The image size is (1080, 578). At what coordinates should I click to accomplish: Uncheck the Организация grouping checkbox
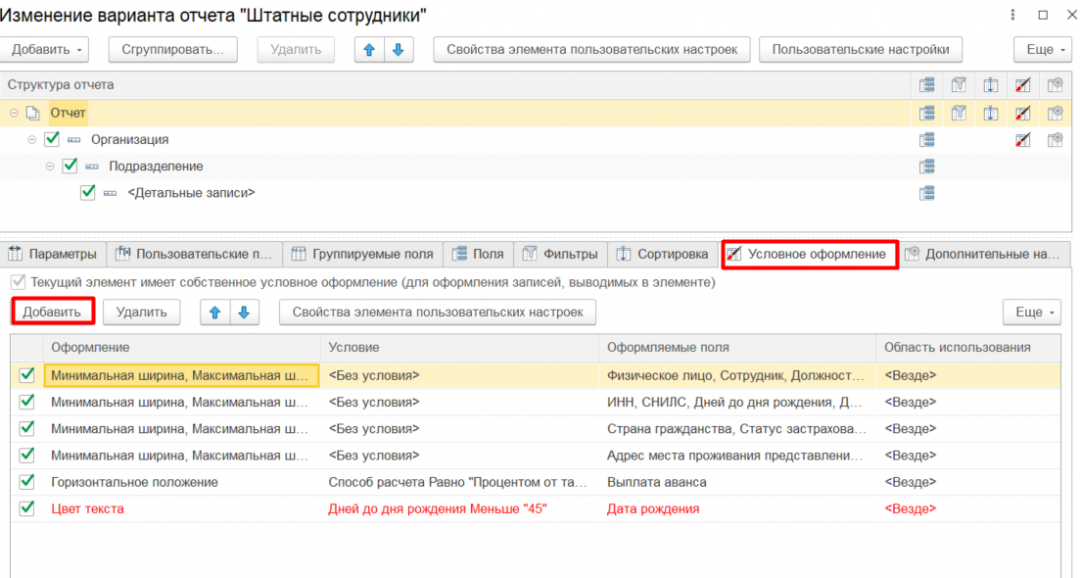coord(52,139)
